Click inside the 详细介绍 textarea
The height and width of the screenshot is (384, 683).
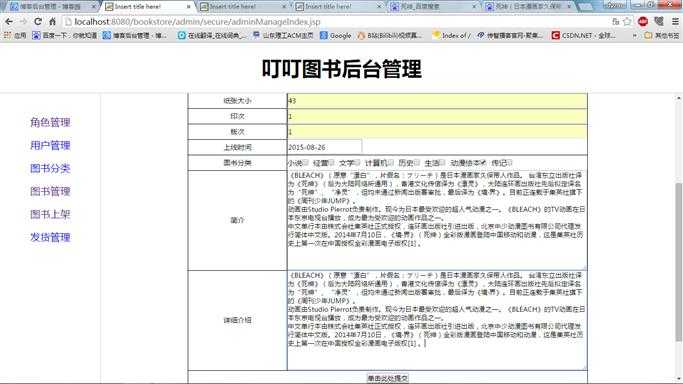coord(437,320)
